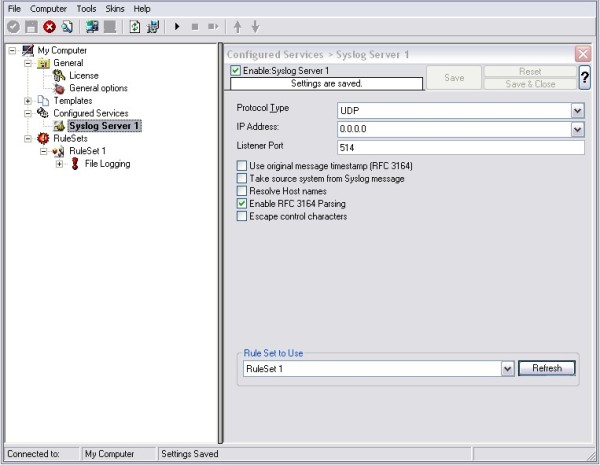Enable 'Use original message timestamp' checkbox
Image resolution: width=600 pixels, height=465 pixels.
pyautogui.click(x=241, y=166)
